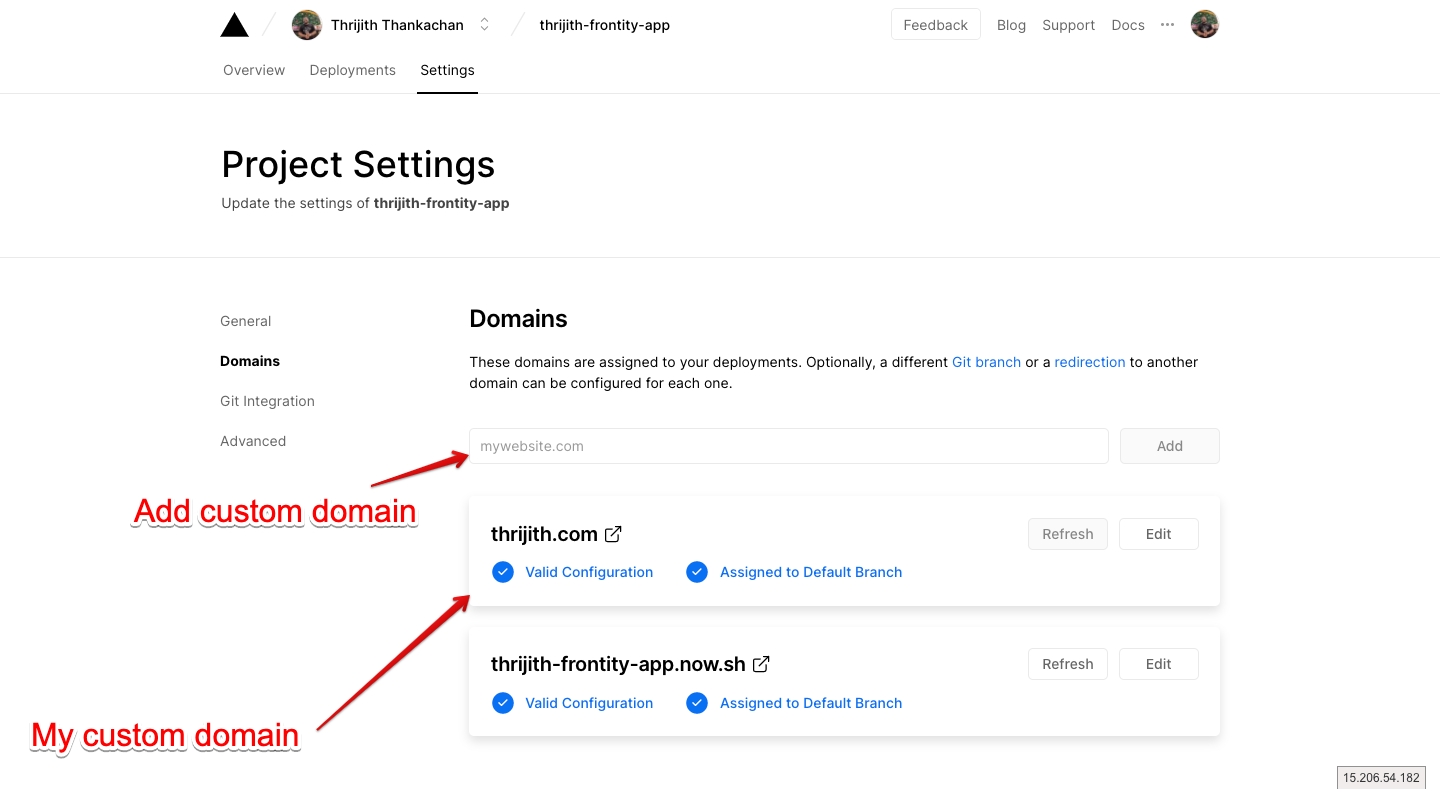This screenshot has width=1440, height=789.
Task: Click Valid Configuration text under now.sh domain
Action: click(x=589, y=703)
